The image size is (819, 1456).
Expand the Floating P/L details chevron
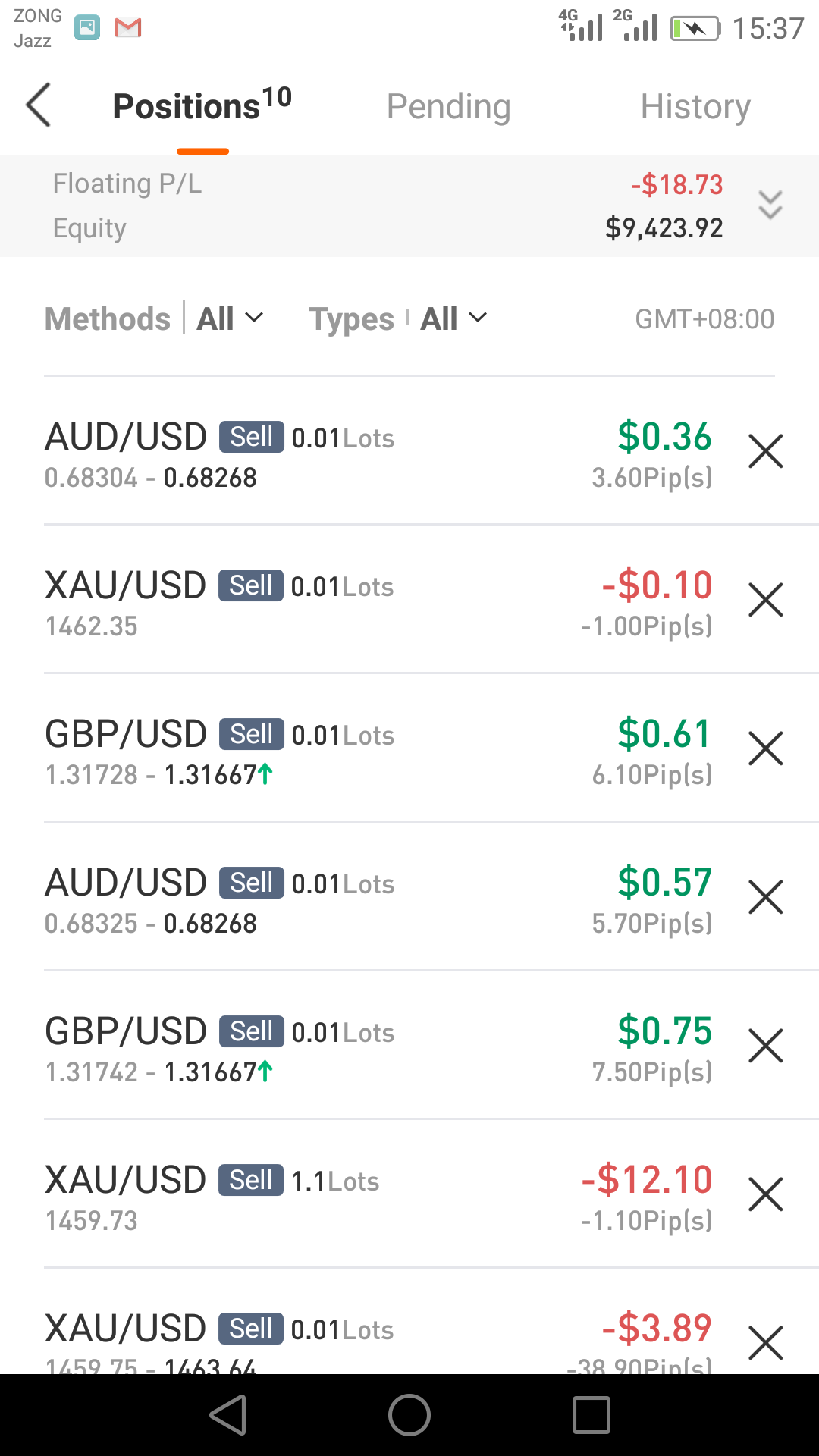[770, 206]
